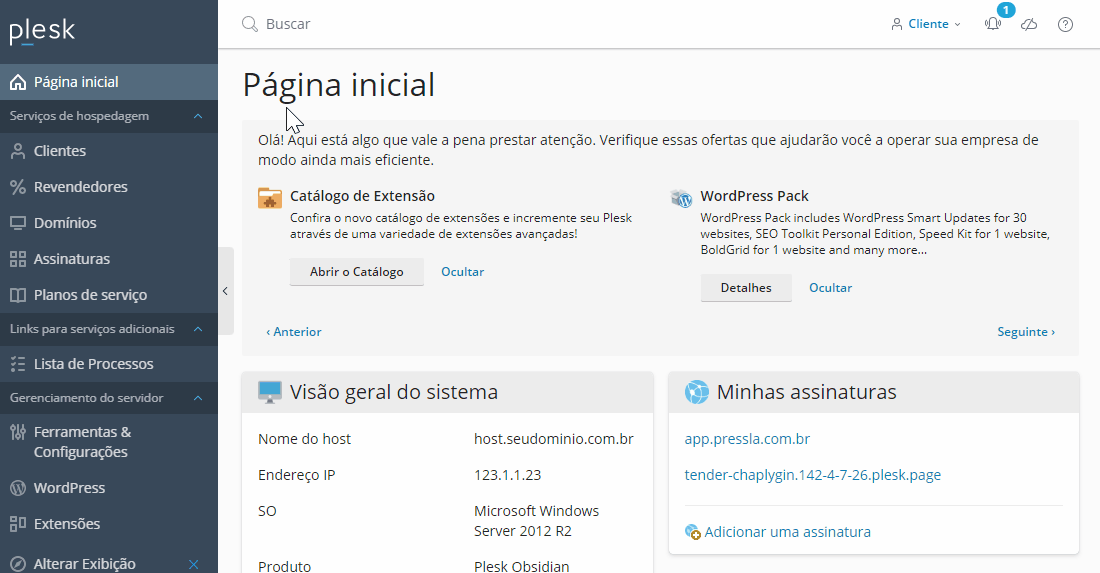This screenshot has width=1100, height=573.
Task: Click the Página inicial page heading
Action: tap(339, 86)
